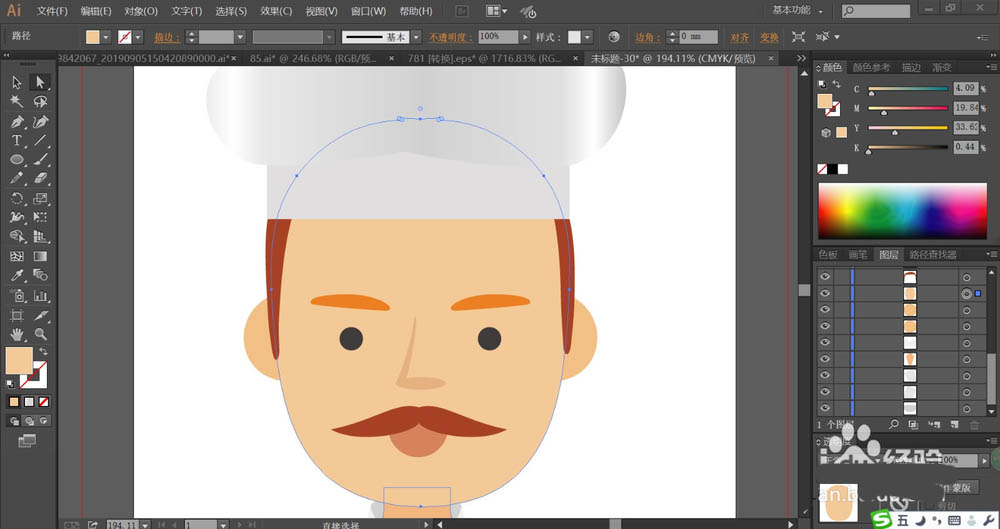The height and width of the screenshot is (529, 1000).
Task: Select the Curvature pen tool
Action: tap(40, 121)
